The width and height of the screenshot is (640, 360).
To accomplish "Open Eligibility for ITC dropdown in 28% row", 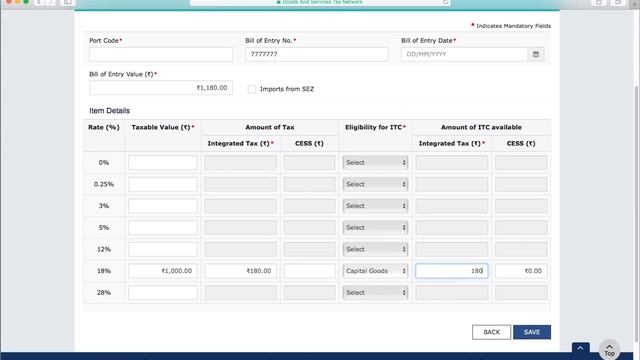I will coord(375,292).
